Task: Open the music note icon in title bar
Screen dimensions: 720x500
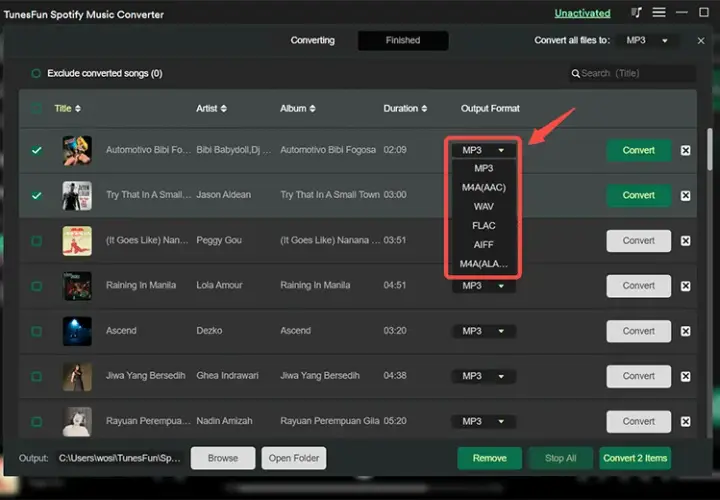Action: (x=636, y=12)
